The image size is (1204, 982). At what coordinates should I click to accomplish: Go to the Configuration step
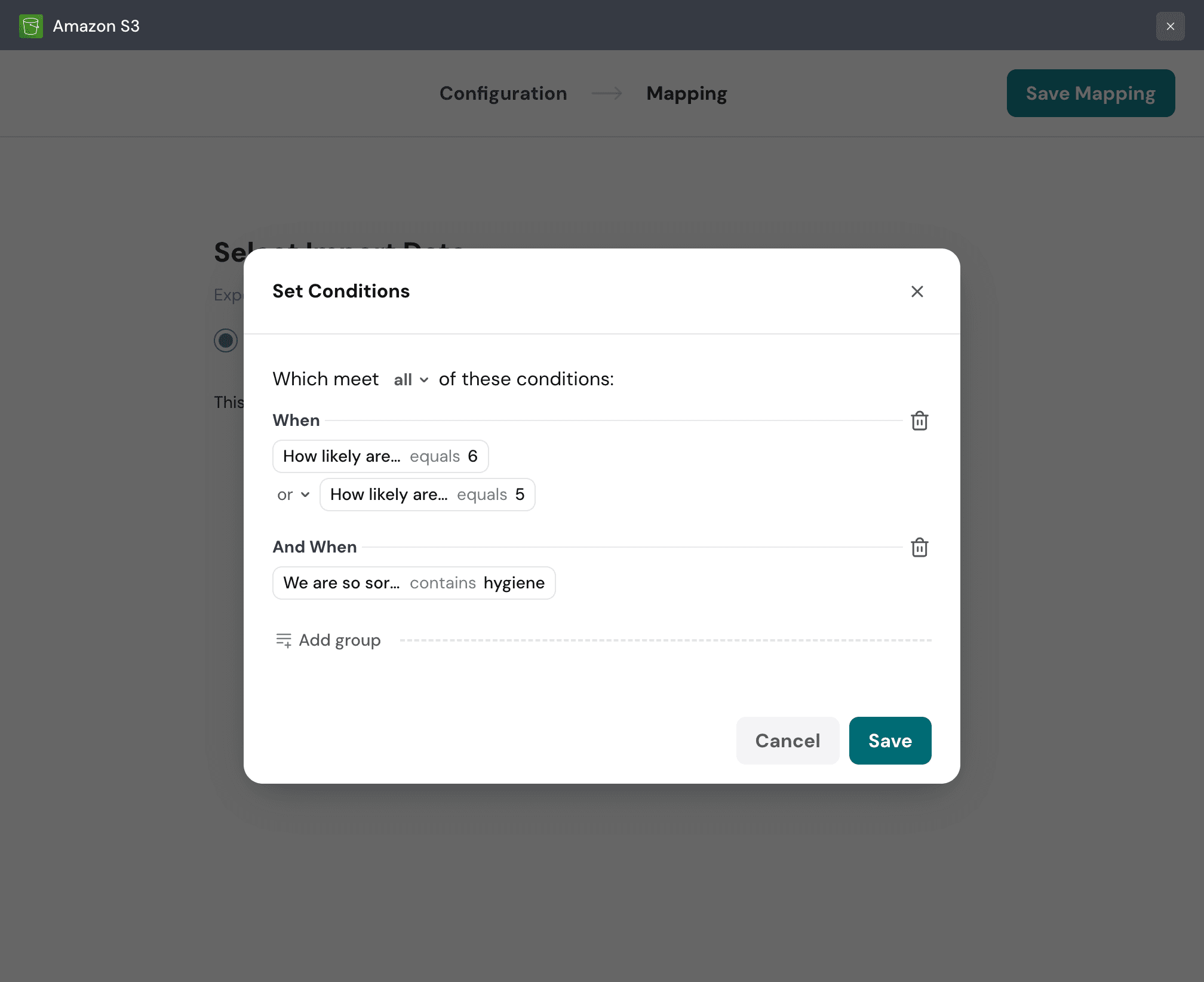point(503,93)
